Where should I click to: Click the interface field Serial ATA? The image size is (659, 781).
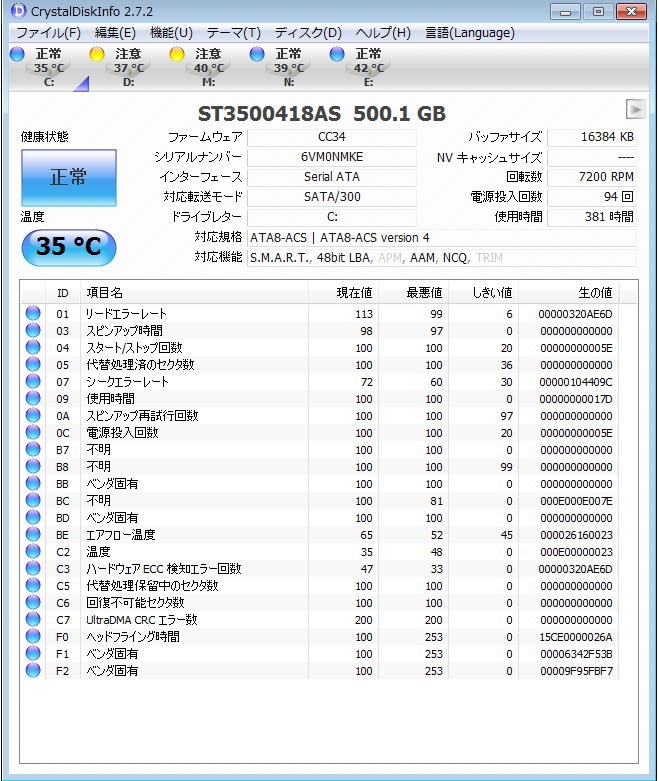click(x=332, y=177)
